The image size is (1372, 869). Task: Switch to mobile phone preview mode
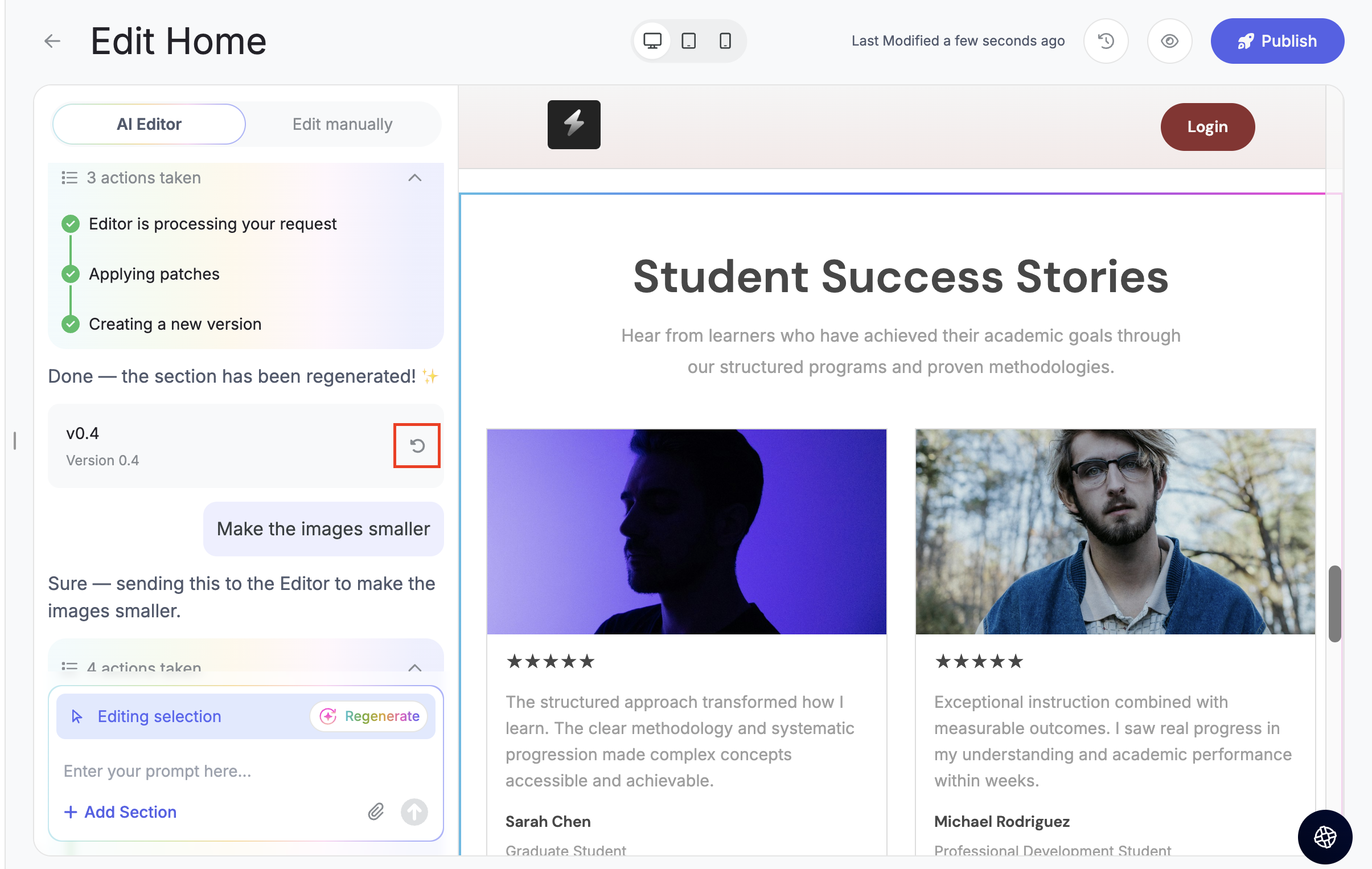point(725,41)
